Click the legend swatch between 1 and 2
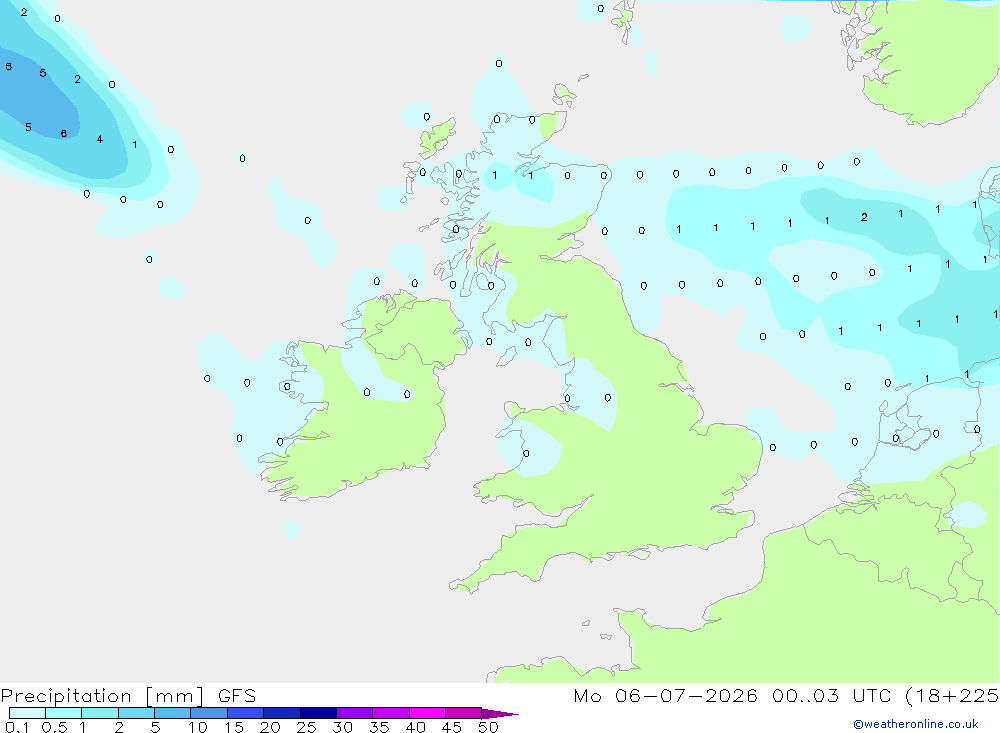The width and height of the screenshot is (1000, 733). (x=100, y=713)
